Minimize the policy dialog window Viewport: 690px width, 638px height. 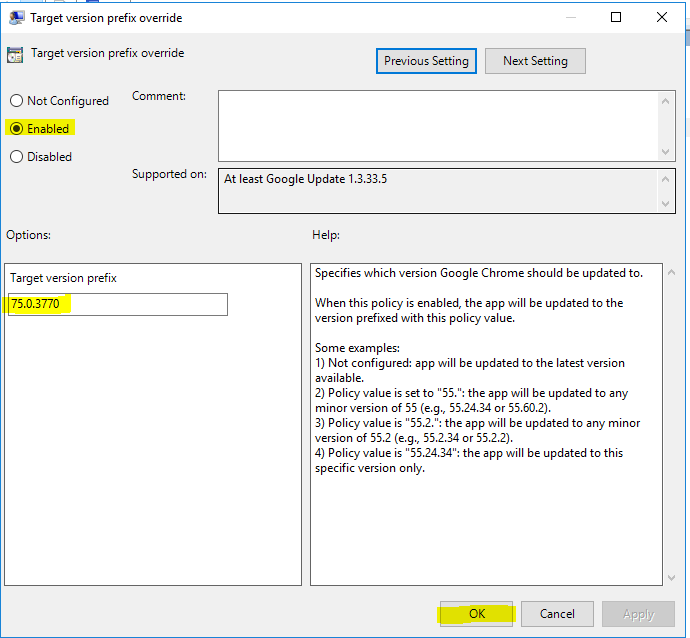coord(570,18)
